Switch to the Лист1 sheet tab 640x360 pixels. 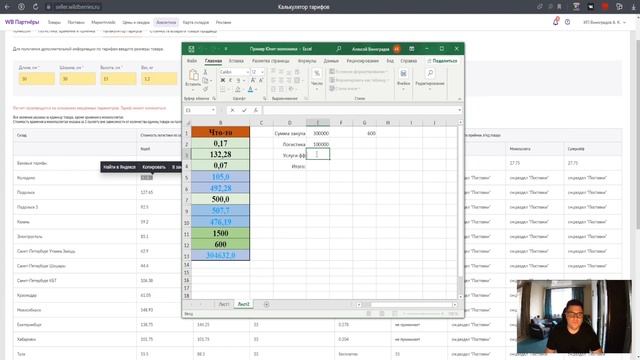coord(224,304)
